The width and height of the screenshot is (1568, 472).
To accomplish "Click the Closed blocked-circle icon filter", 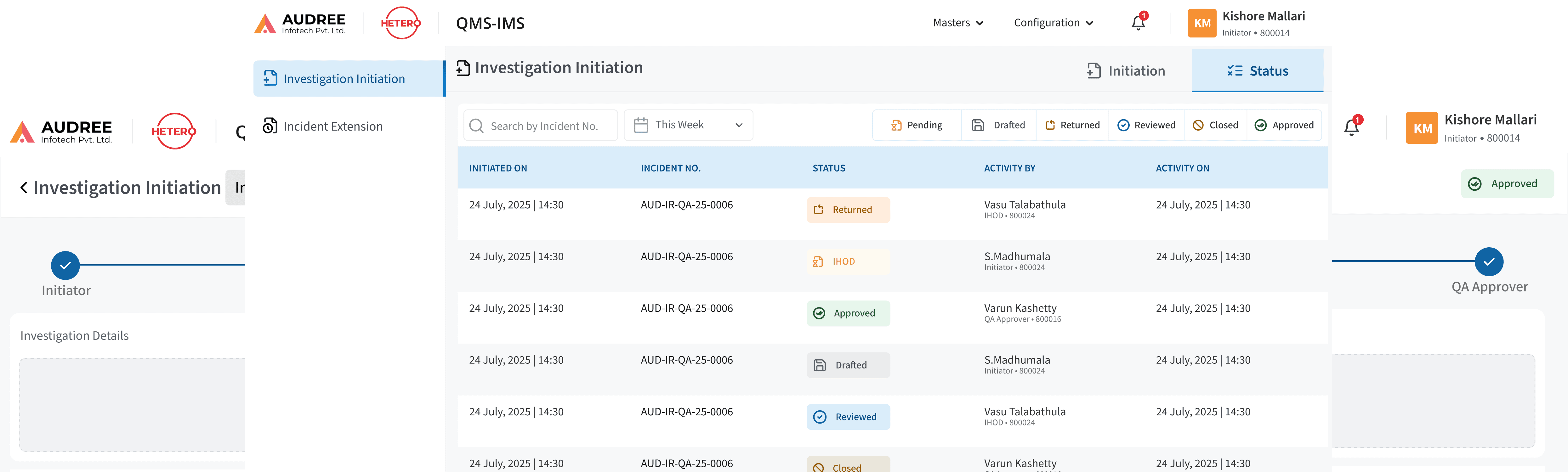I will [x=1199, y=125].
